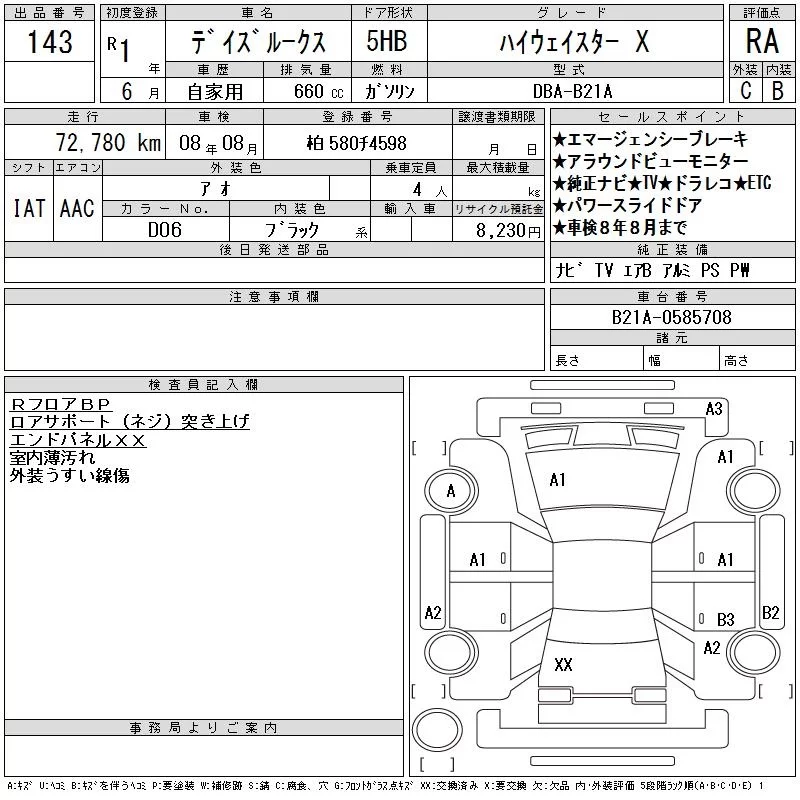Click grade ハイウェイスター X
Screen dimensions: 800x800
(x=574, y=41)
